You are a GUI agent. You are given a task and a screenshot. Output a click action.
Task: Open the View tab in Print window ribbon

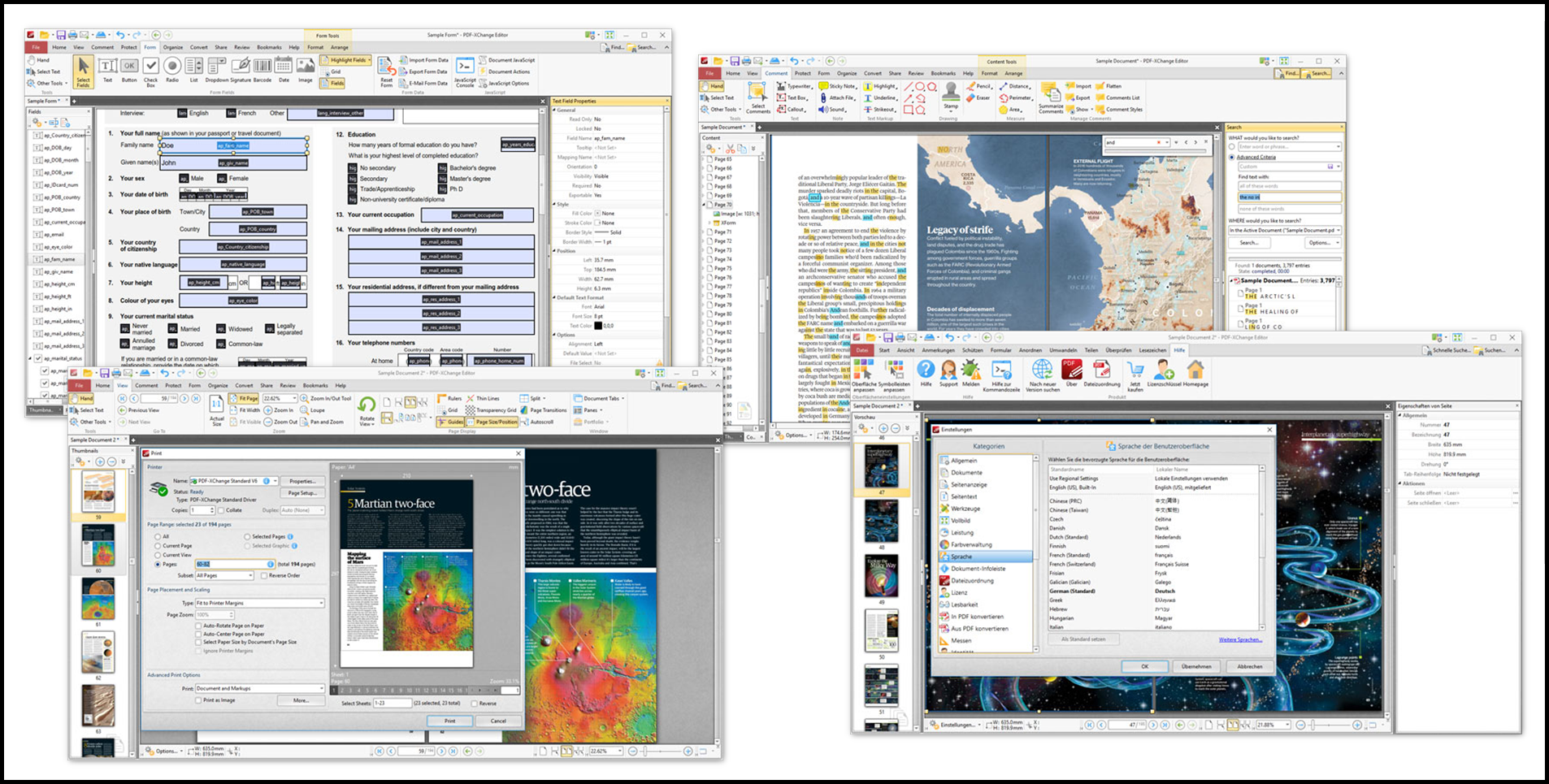coord(123,386)
